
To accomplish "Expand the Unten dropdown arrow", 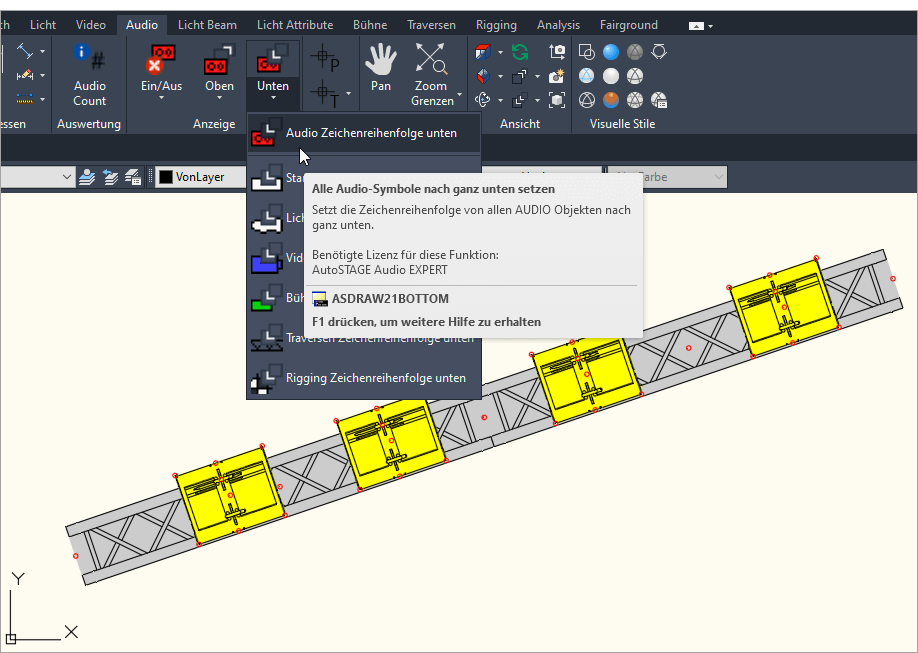I will (272, 101).
